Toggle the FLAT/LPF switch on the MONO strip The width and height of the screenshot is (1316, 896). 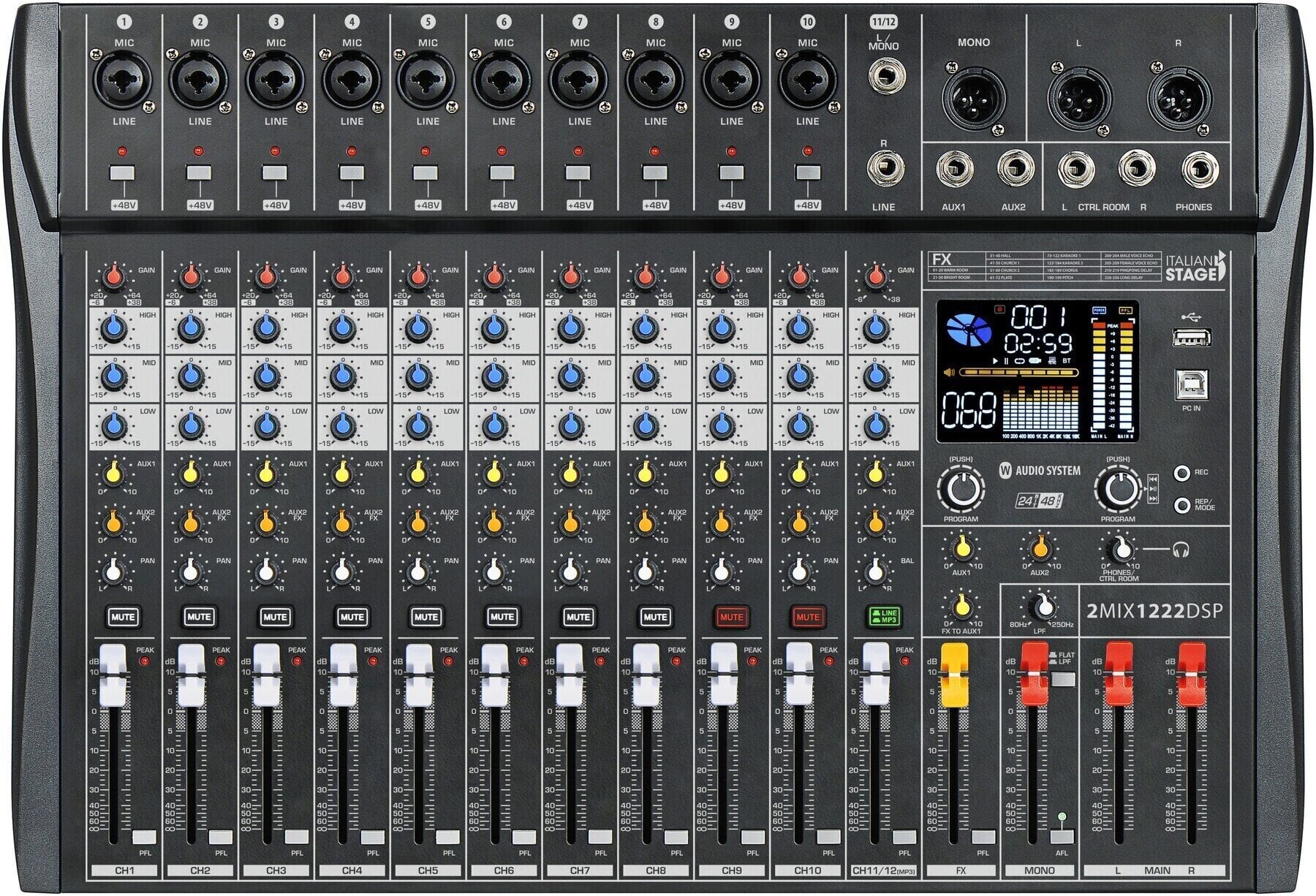pyautogui.click(x=1062, y=679)
